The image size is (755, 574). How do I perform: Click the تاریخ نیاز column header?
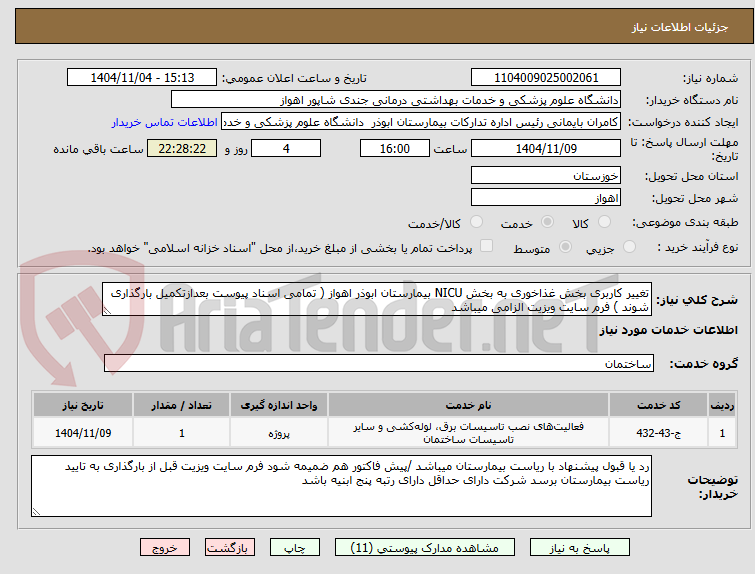83,405
